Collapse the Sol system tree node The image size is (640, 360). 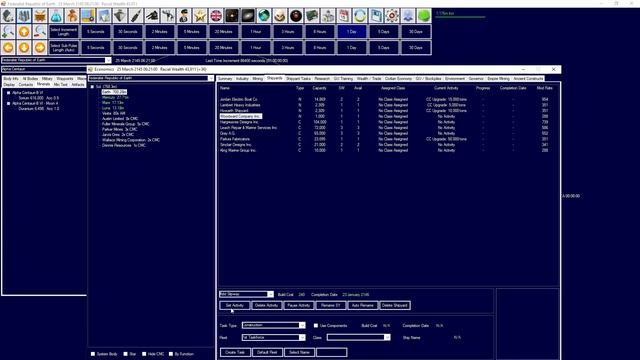(x=92, y=87)
